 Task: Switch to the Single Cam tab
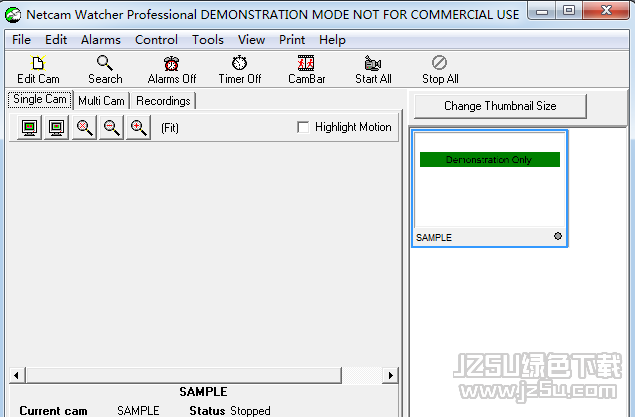pos(40,99)
